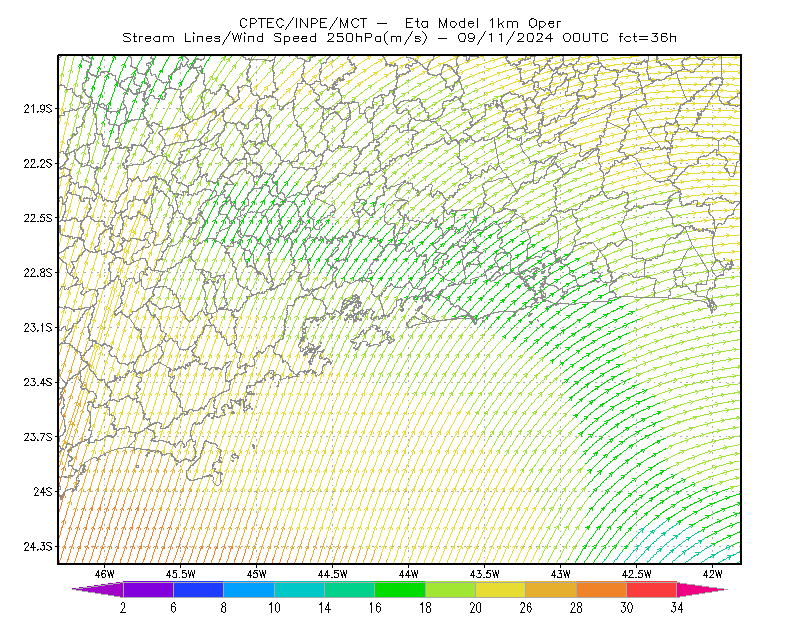
Task: Select the dark green 16-18 legend swatch
Action: point(400,589)
